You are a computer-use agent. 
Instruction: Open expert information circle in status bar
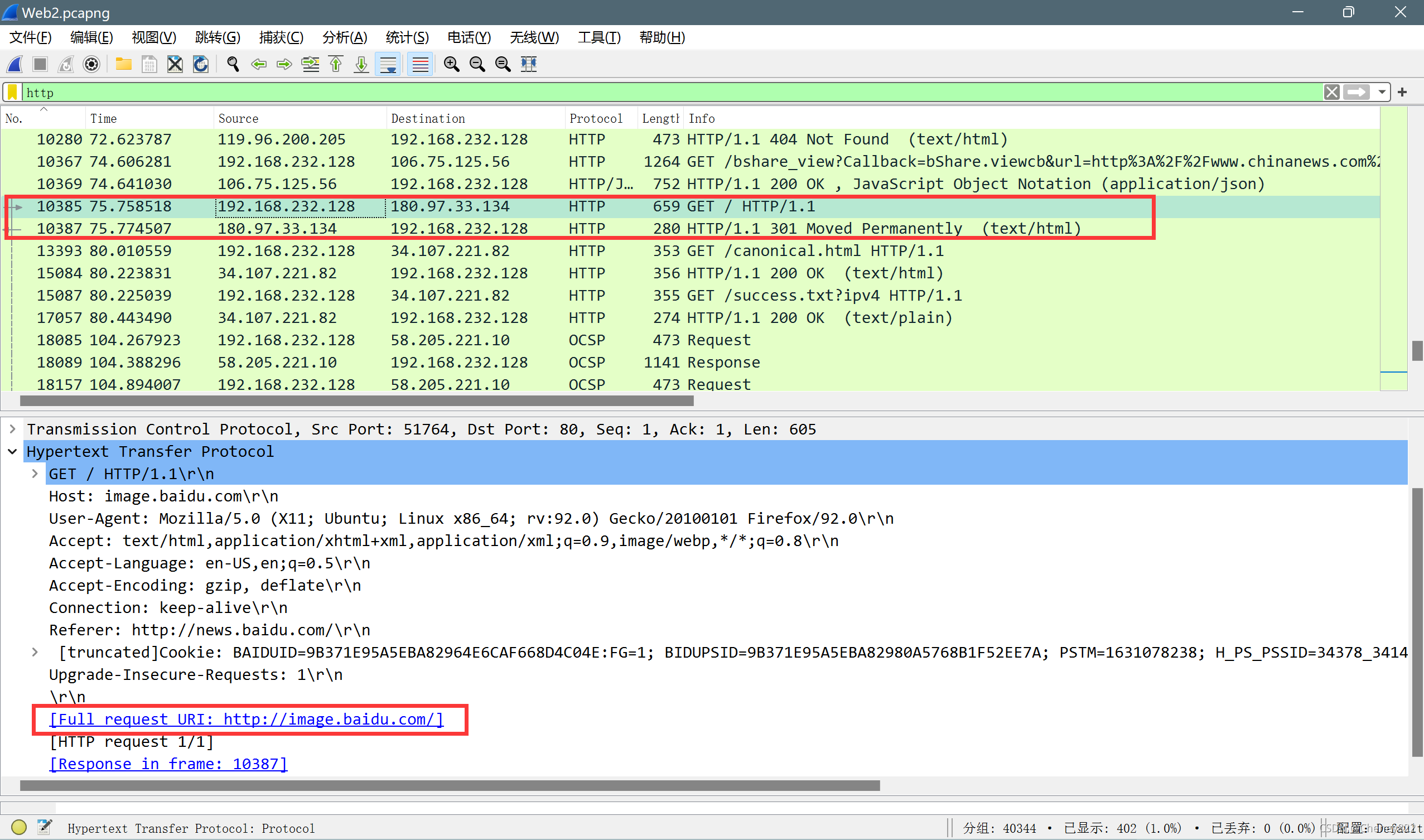point(18,828)
